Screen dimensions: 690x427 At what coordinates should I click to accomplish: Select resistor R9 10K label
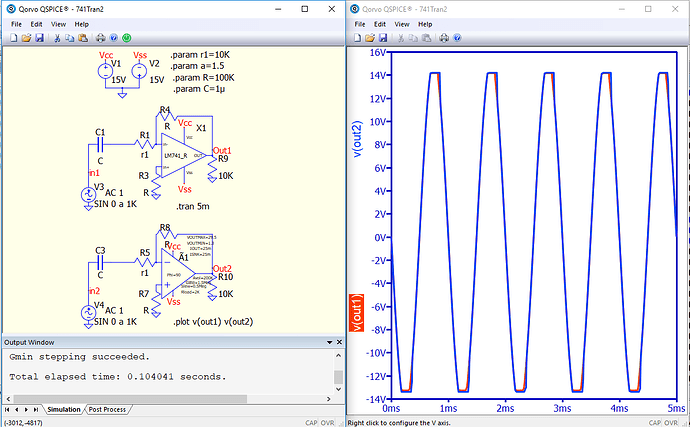point(225,176)
